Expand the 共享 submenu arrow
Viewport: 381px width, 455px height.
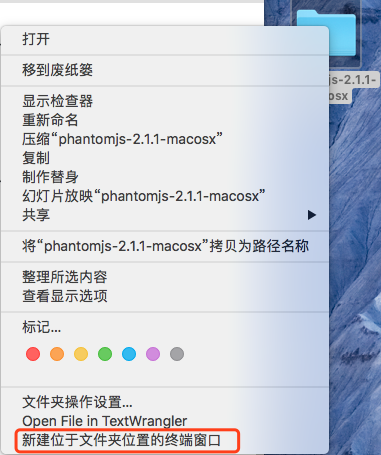pos(312,215)
